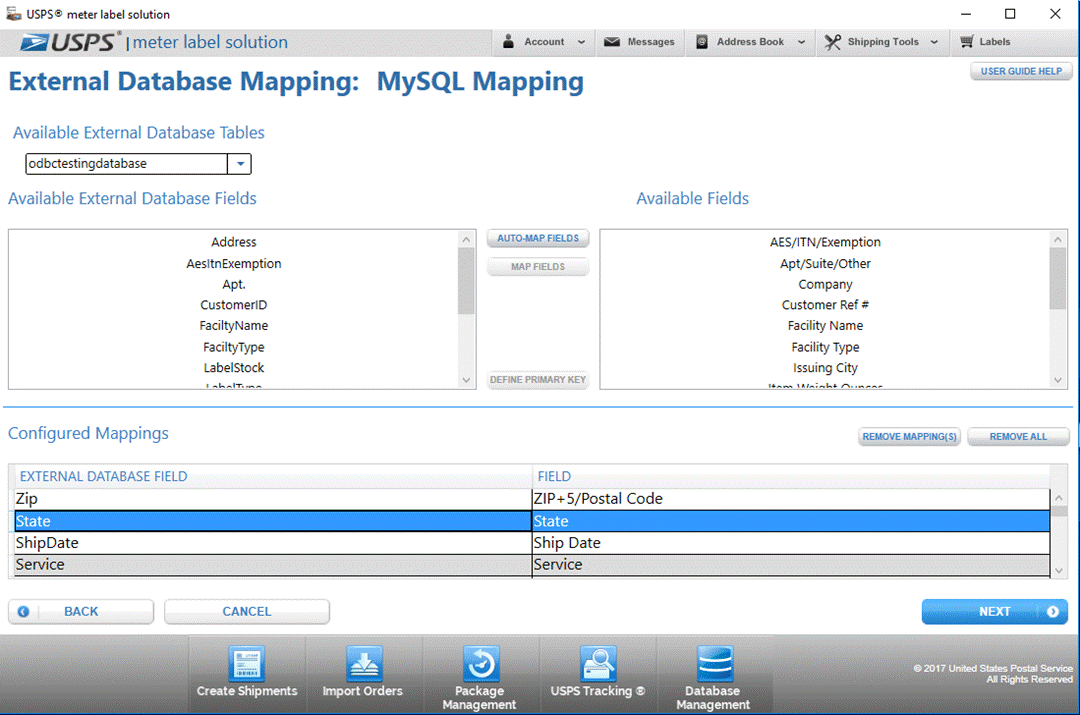The height and width of the screenshot is (715, 1080).
Task: Click the NEXT arrow icon
Action: [x=1052, y=612]
